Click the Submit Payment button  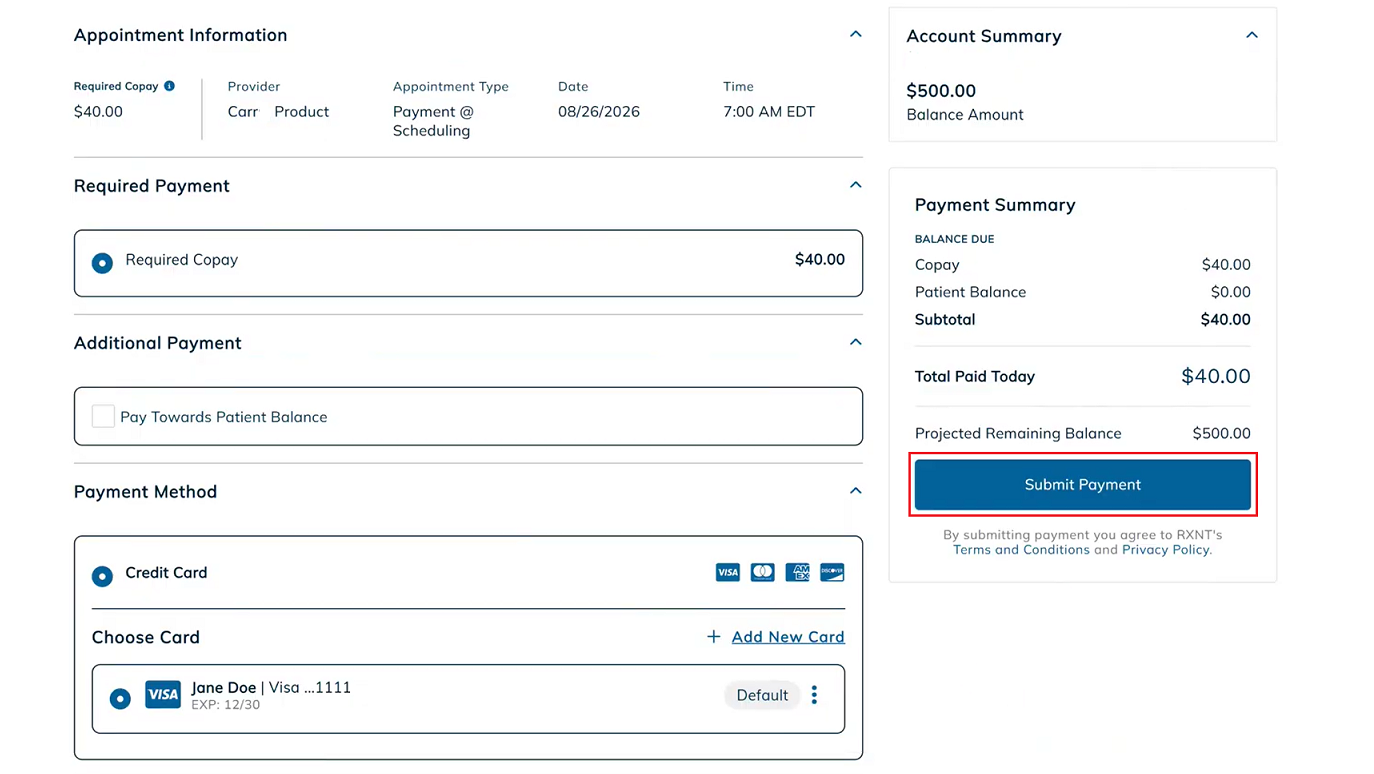pos(1083,484)
